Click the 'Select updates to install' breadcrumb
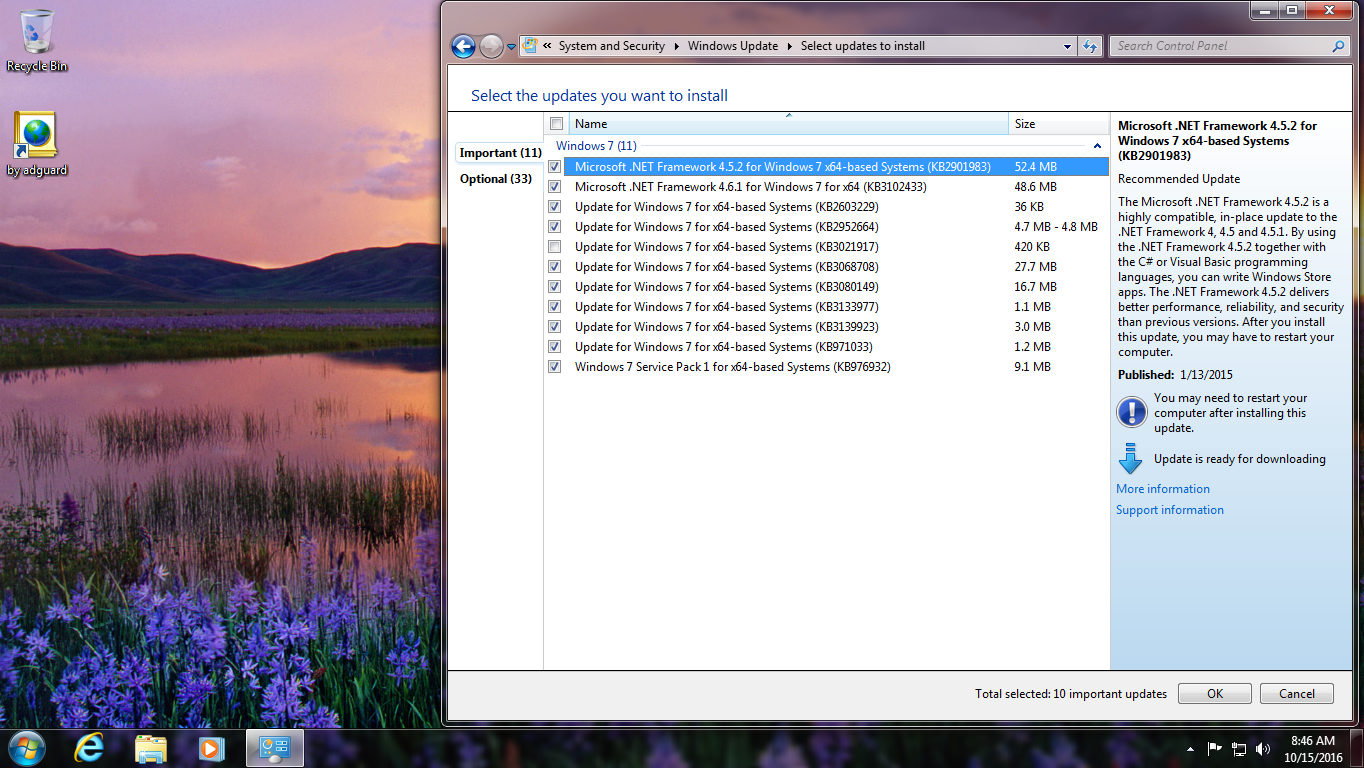This screenshot has height=768, width=1364. point(863,46)
